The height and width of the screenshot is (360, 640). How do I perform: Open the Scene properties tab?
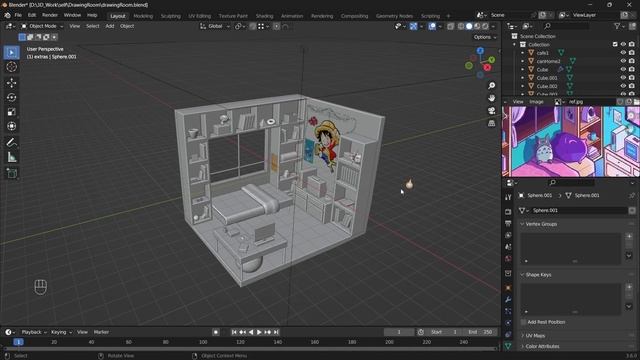508,247
